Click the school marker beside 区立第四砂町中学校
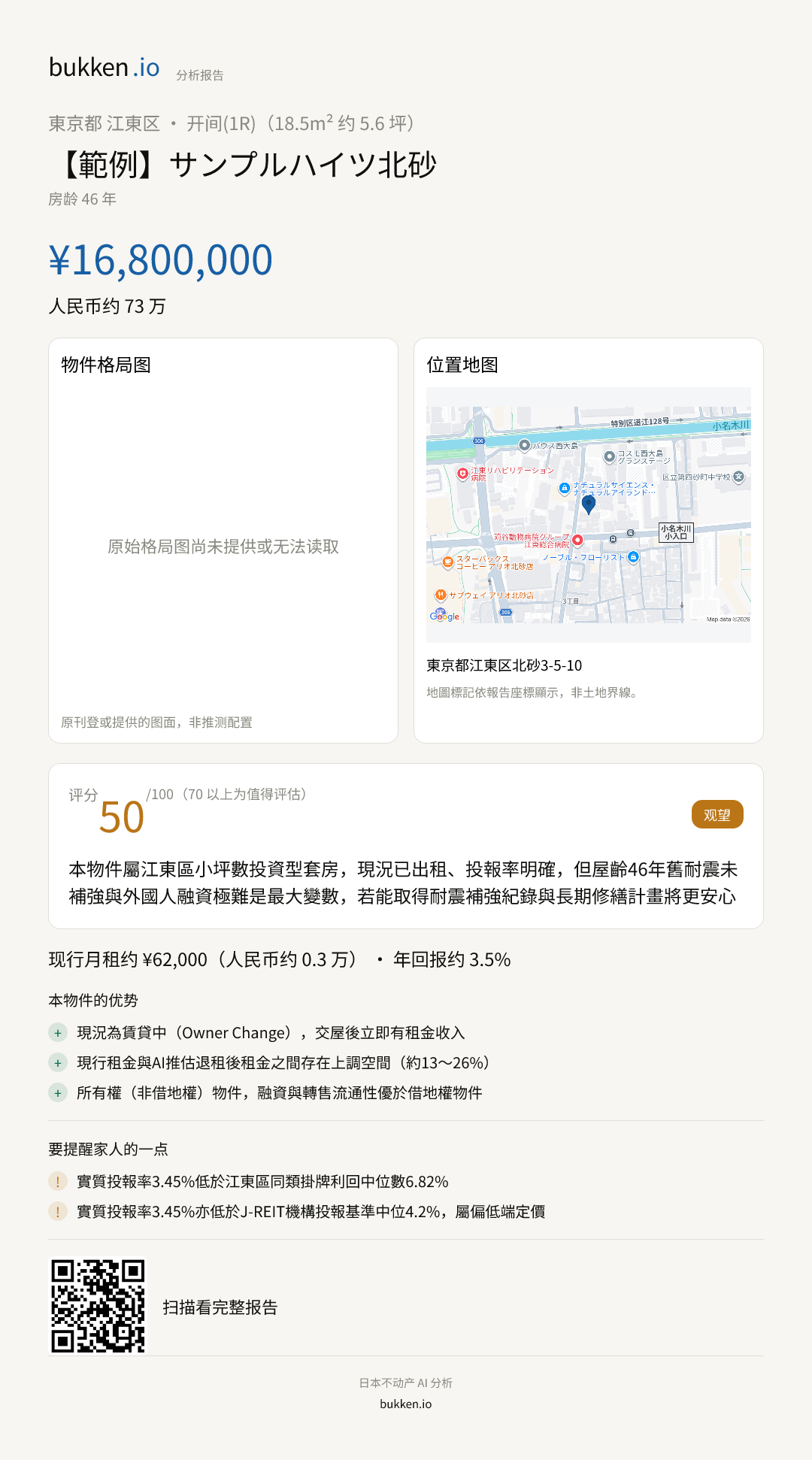This screenshot has height=1460, width=812. click(x=738, y=477)
